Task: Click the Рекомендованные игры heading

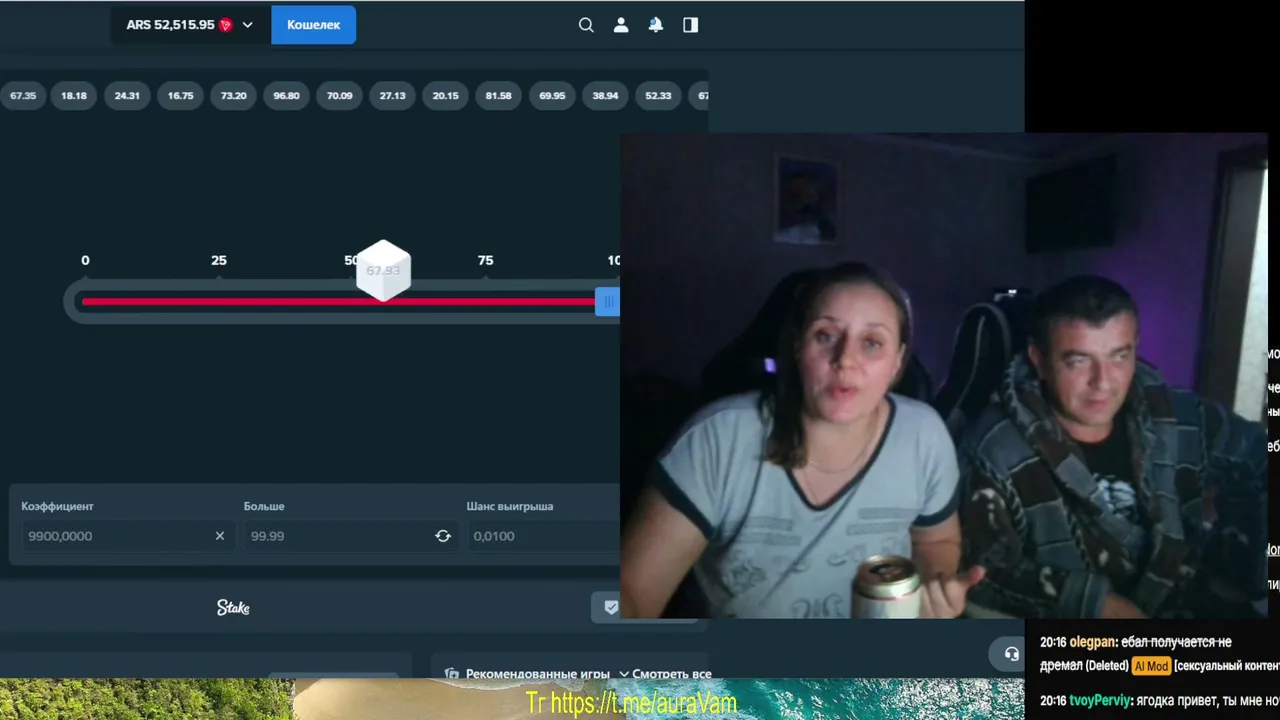Action: 538,674
